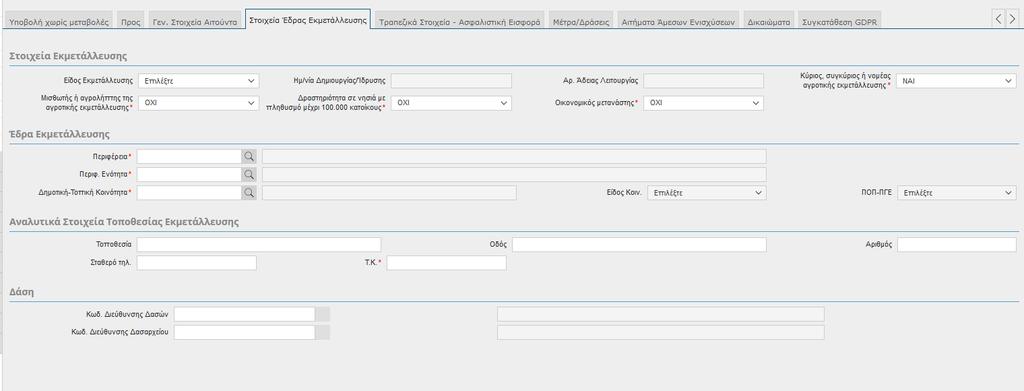Screen dimensions: 1024x391
Task: Click the Περιφ. Ενότητα code input field
Action: coord(189,175)
